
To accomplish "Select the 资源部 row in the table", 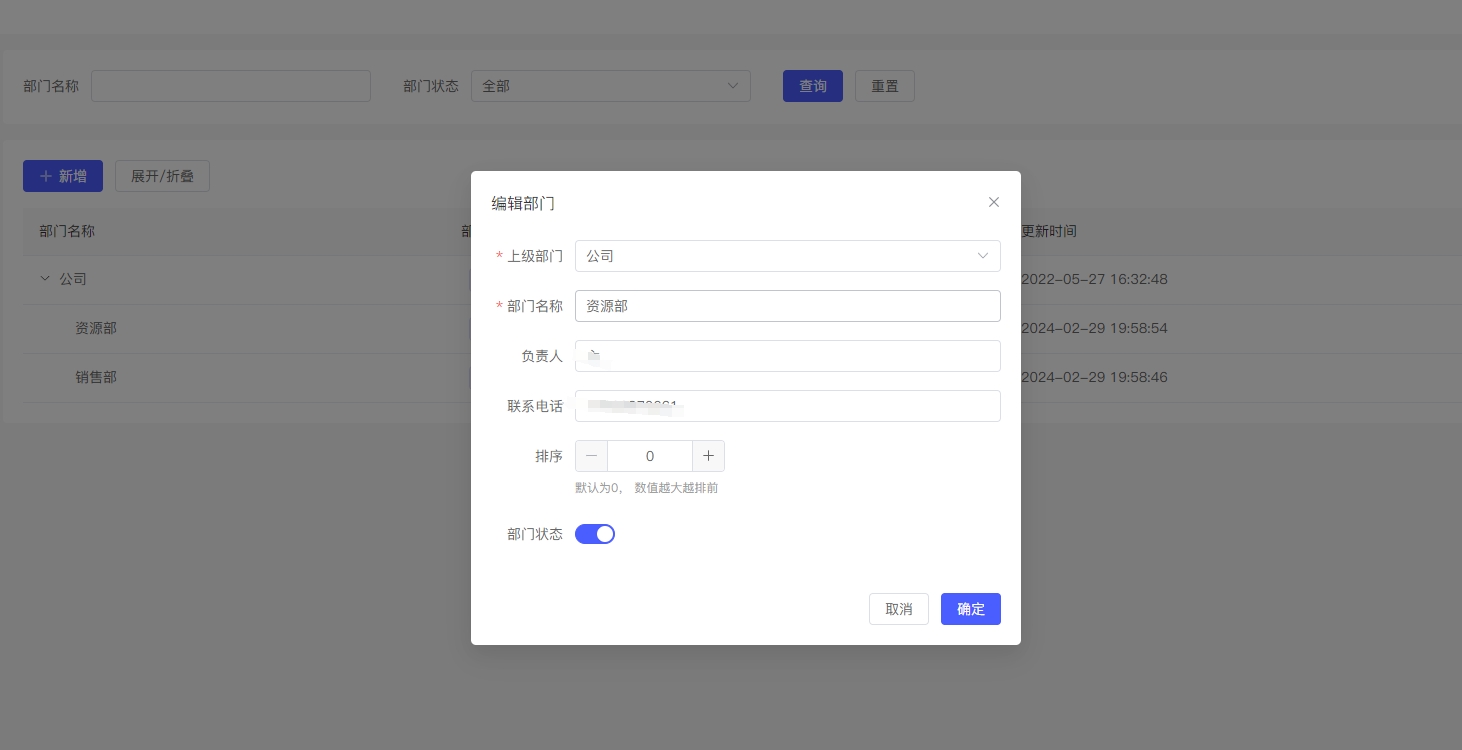I will pyautogui.click(x=96, y=328).
